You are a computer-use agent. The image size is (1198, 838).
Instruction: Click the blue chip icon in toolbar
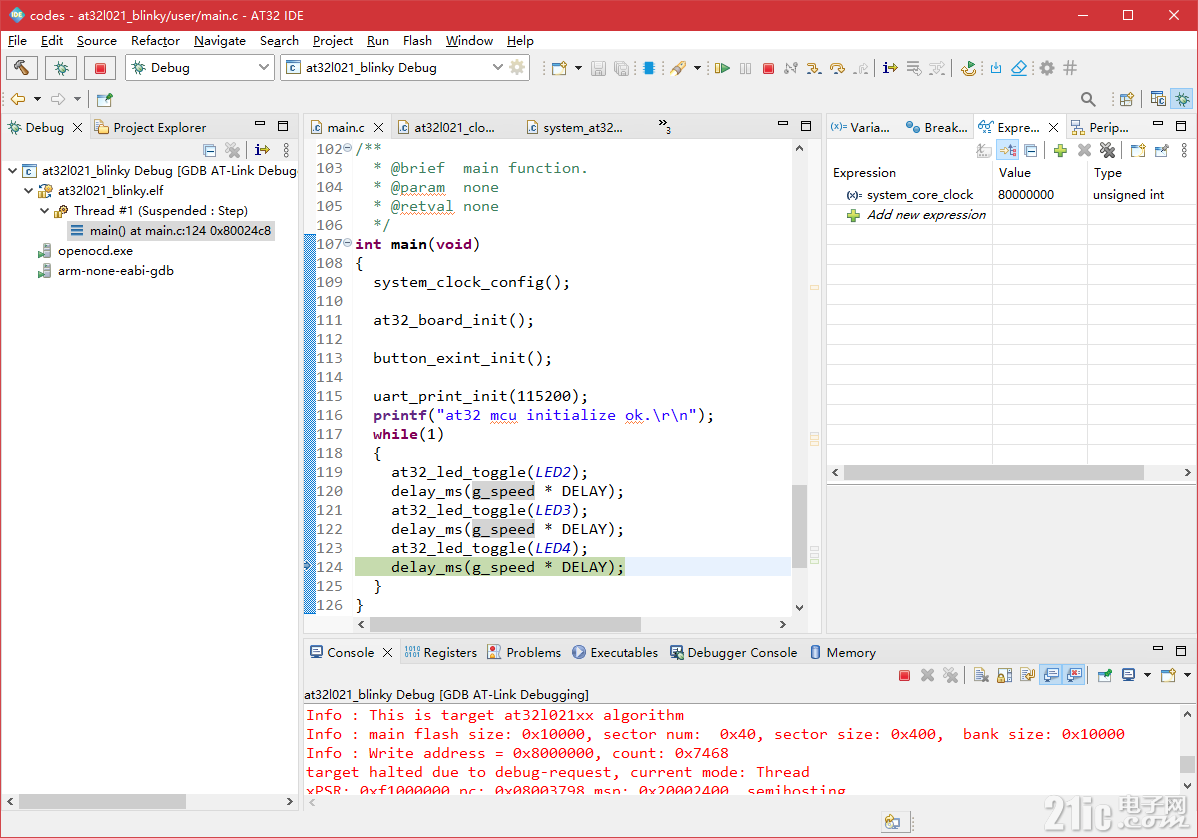click(649, 68)
